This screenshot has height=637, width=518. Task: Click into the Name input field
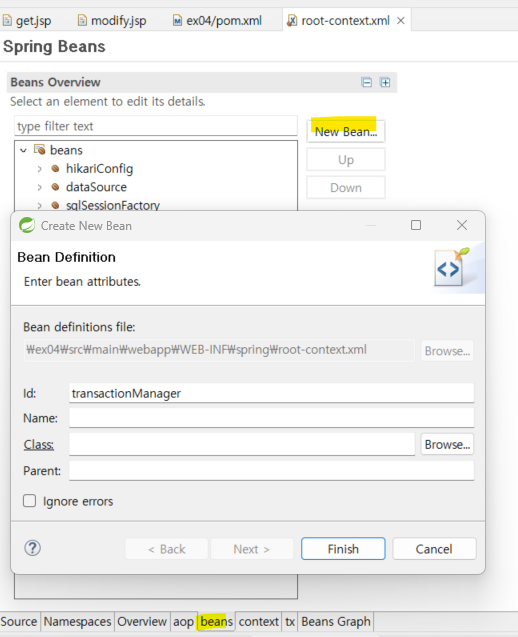[271, 418]
